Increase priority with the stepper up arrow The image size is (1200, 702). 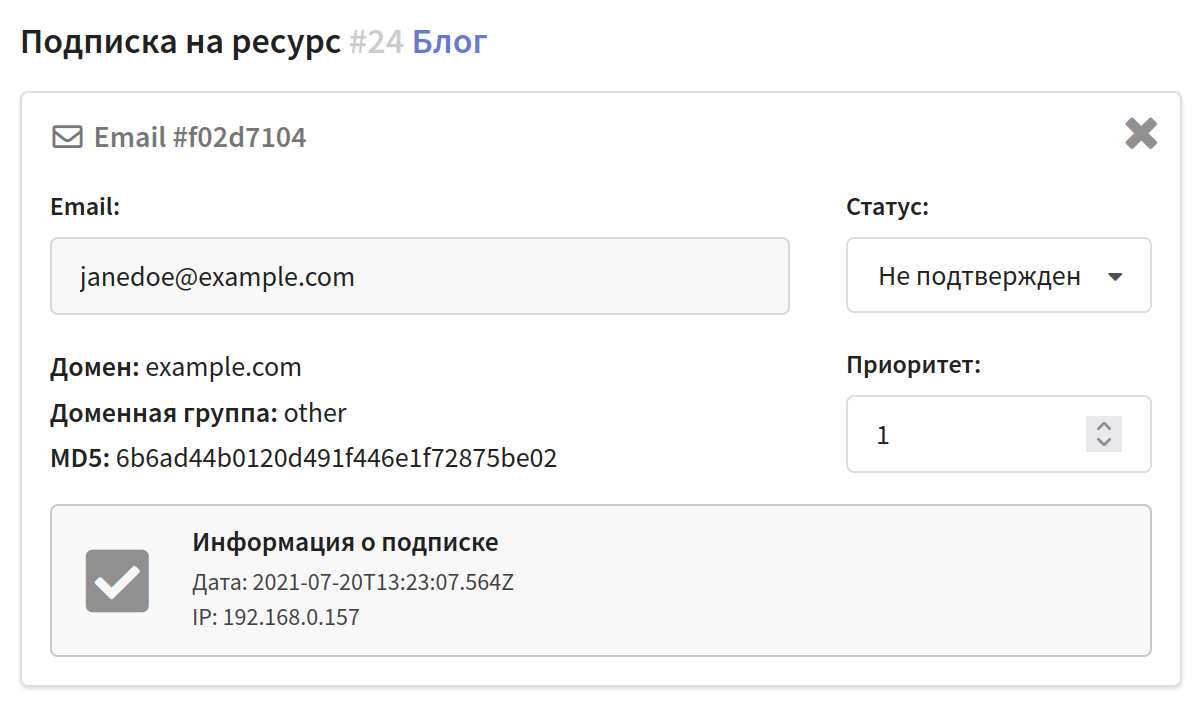[1104, 426]
